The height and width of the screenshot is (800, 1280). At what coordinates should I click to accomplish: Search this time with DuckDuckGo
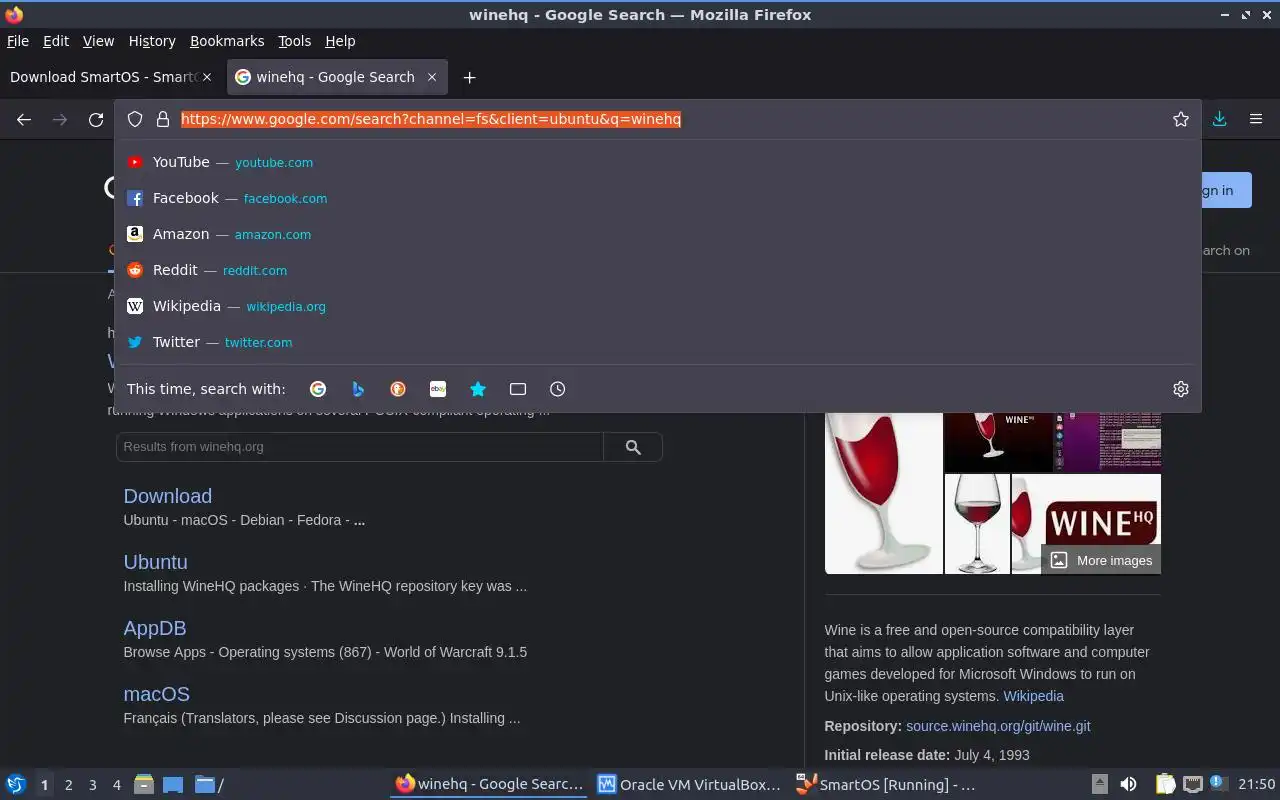[x=398, y=389]
